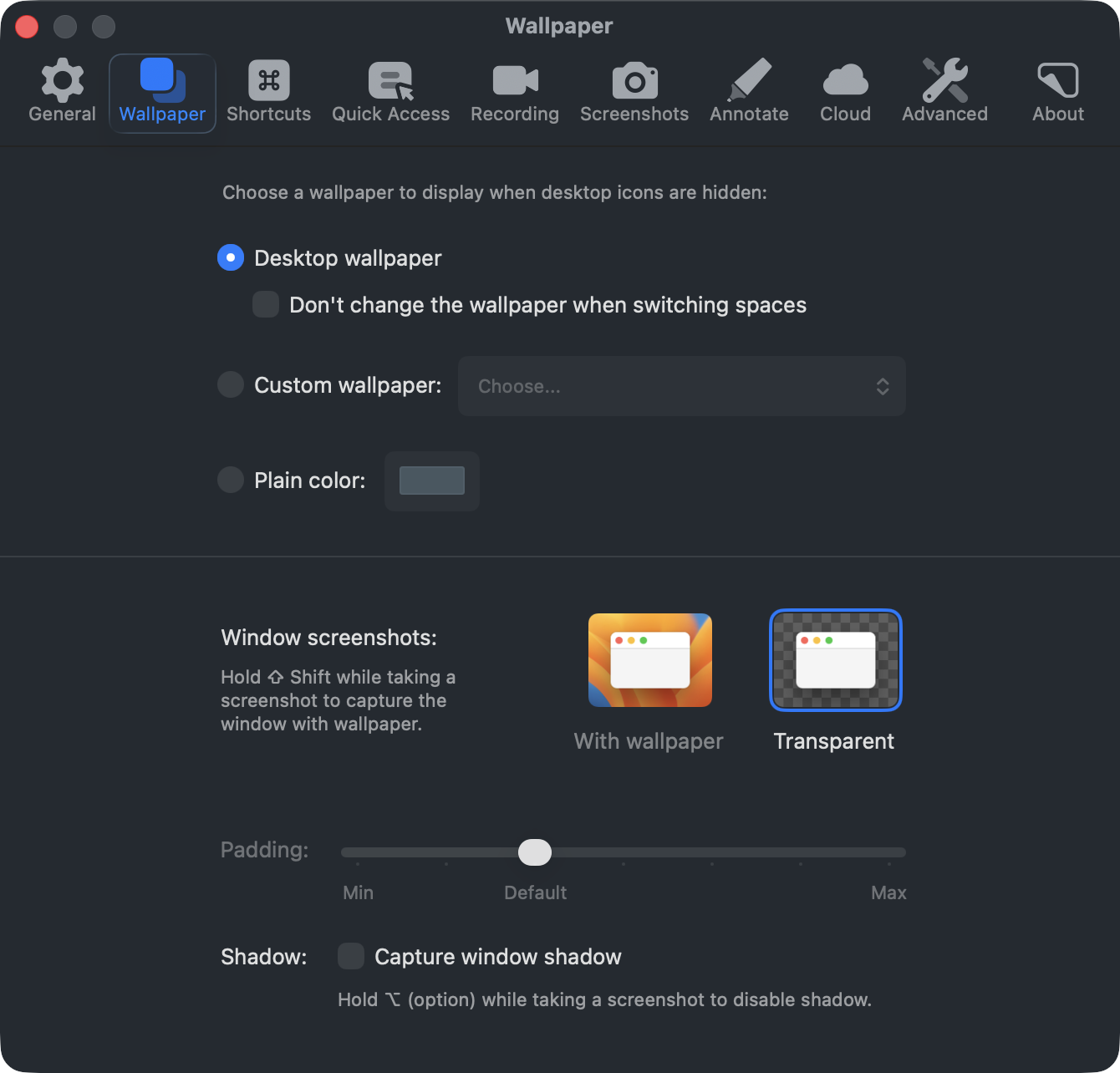Select the Annotate highlighter icon
Image resolution: width=1120 pixels, height=1073 pixels.
point(750,81)
